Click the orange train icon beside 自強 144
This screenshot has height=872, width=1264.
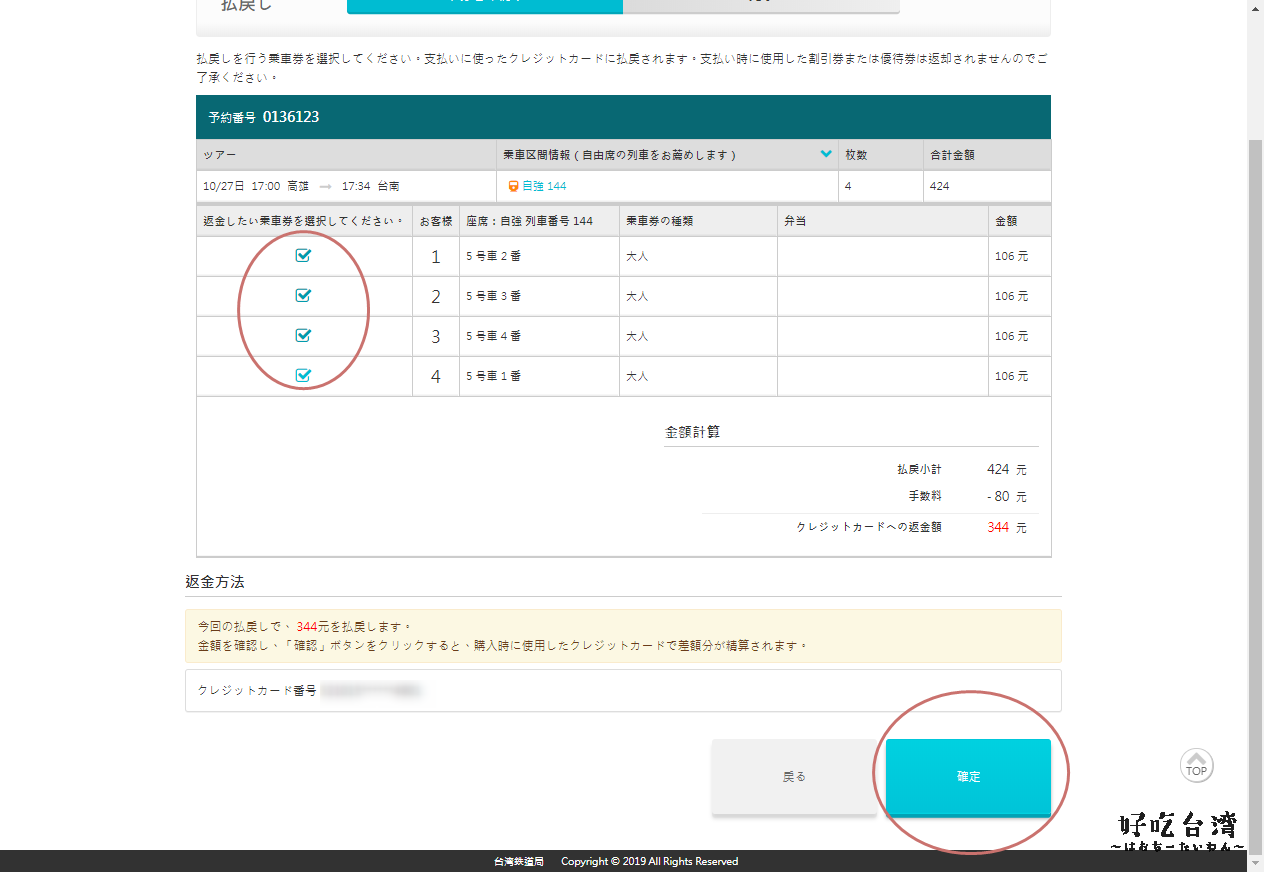point(513,186)
